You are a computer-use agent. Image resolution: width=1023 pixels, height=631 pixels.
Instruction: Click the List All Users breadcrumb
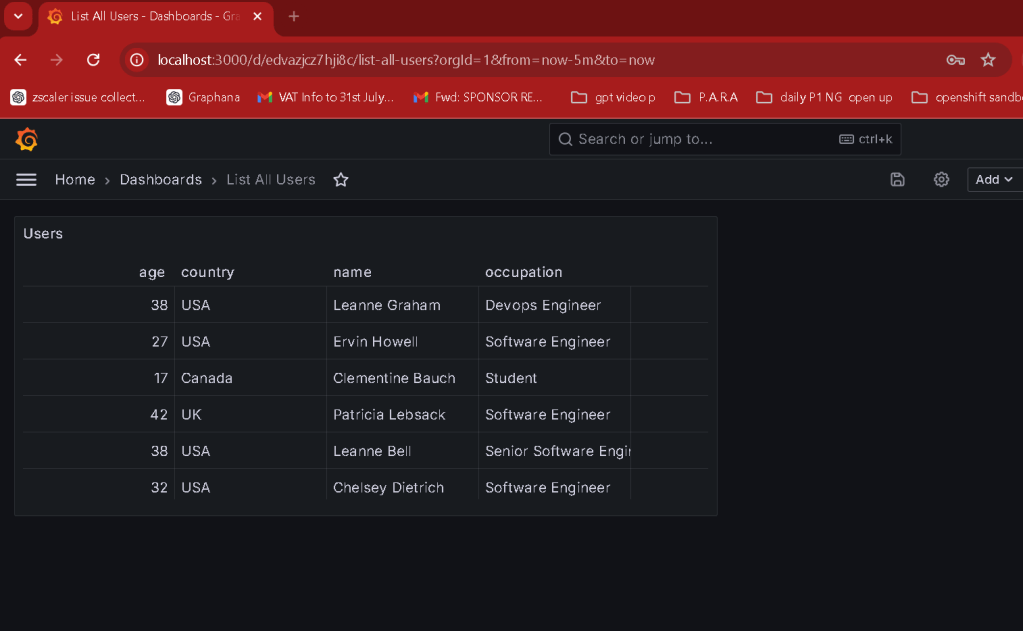(271, 179)
